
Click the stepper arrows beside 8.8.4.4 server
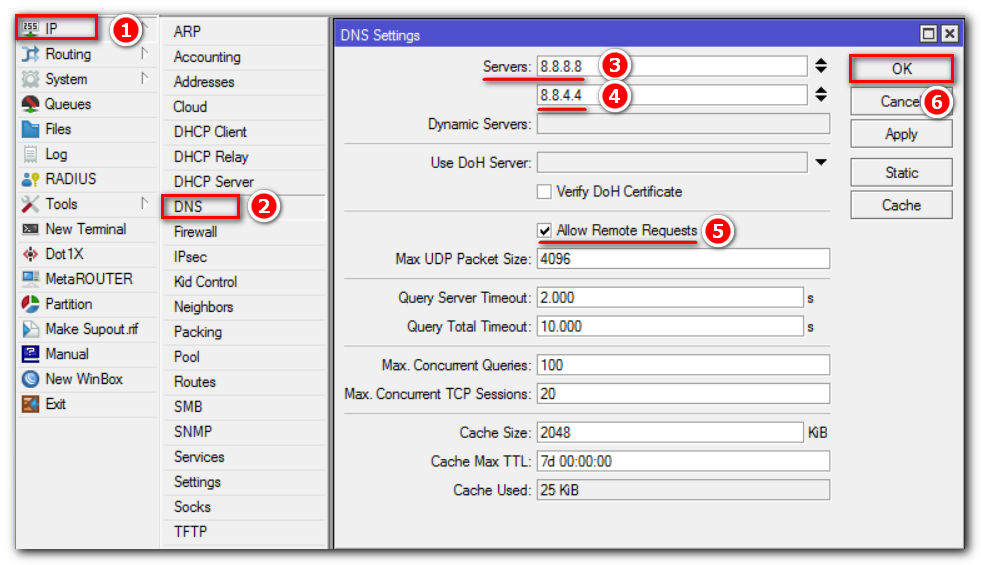click(821, 95)
